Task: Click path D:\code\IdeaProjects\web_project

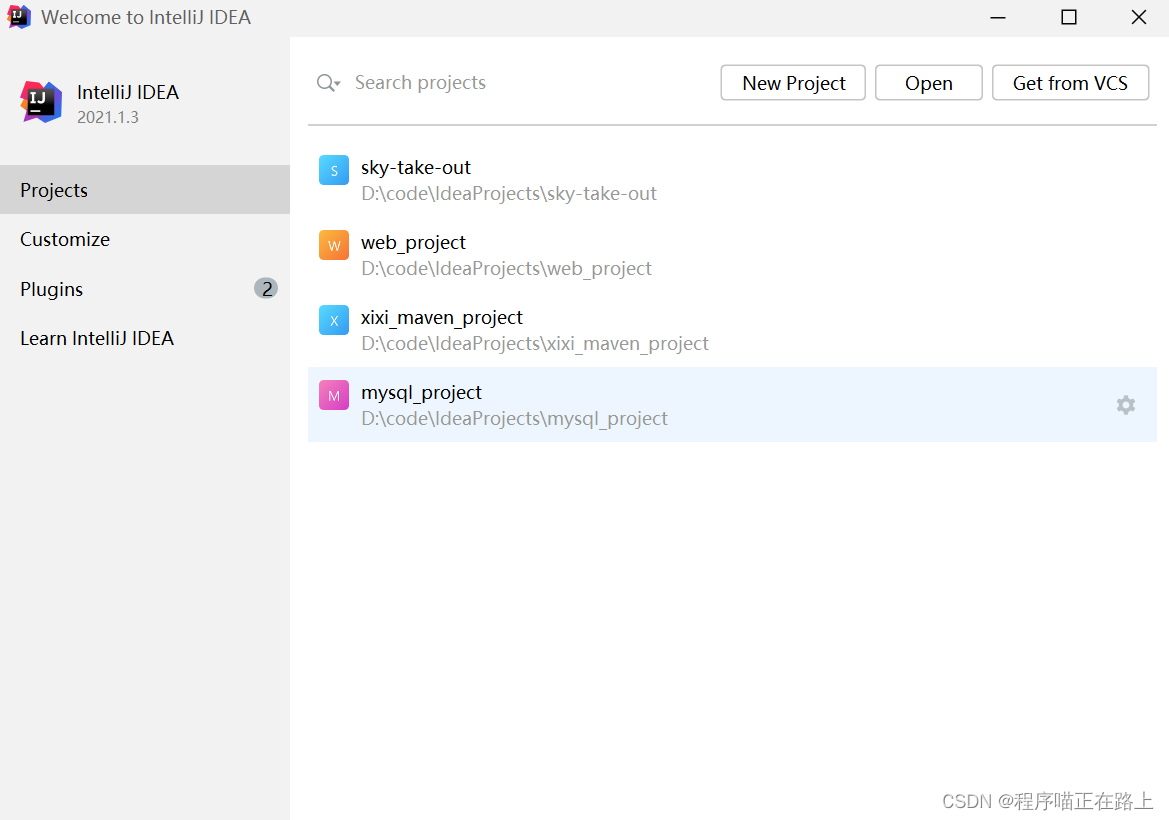Action: tap(506, 269)
